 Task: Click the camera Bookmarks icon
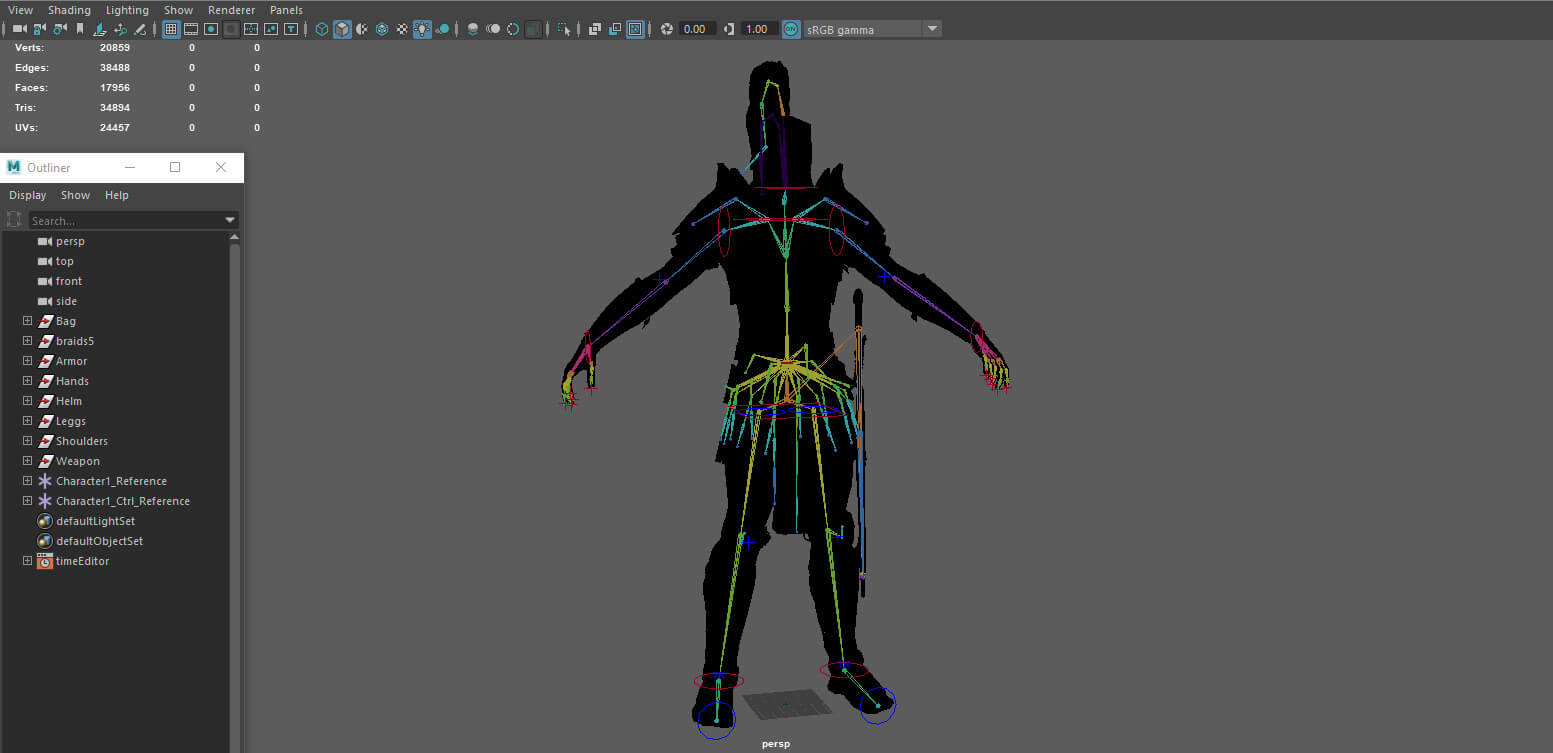80,30
